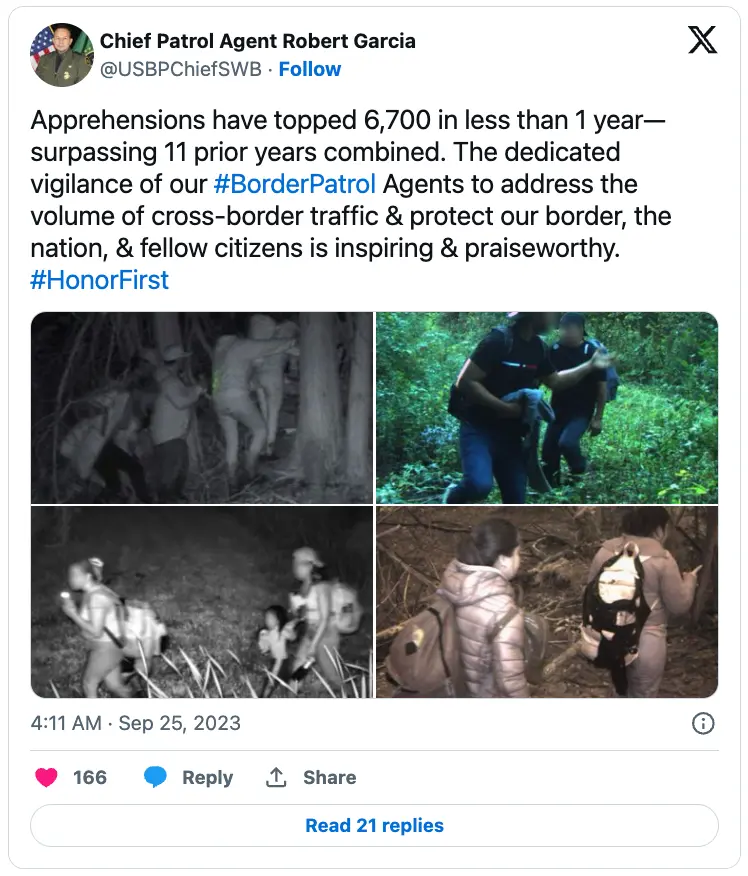Click the 4:11 AM Sep 25, 2023 timestamp
The width and height of the screenshot is (748, 876).
[136, 723]
